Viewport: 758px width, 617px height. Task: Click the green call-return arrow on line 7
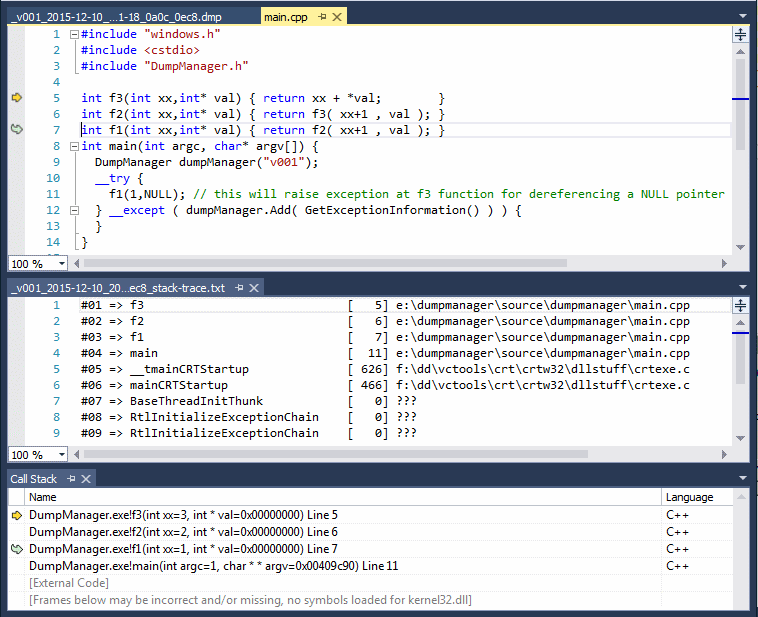[x=16, y=130]
